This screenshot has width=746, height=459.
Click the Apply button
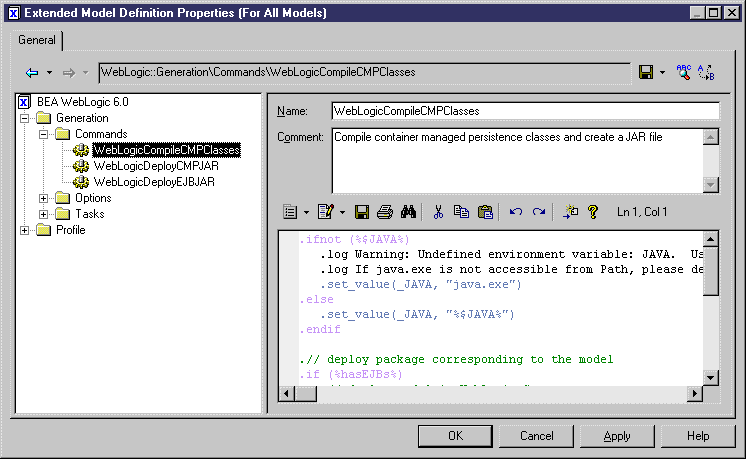coord(617,436)
